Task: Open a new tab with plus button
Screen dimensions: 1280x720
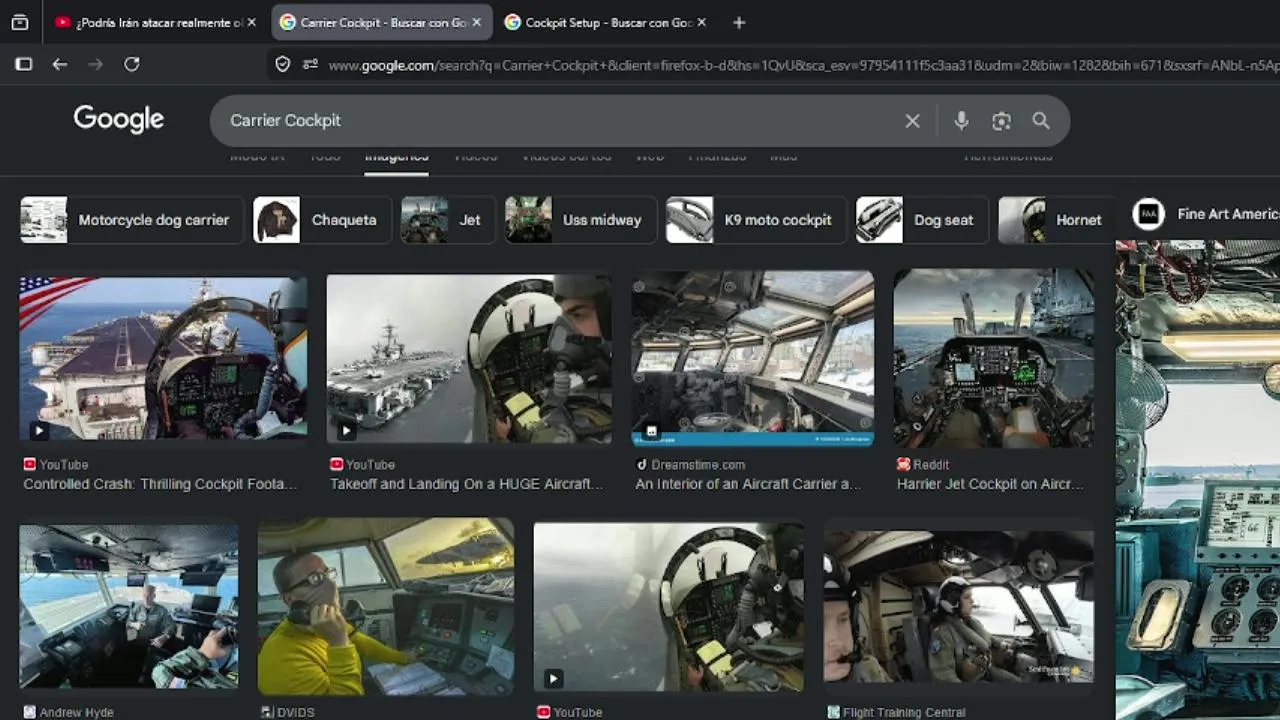Action: tap(739, 22)
